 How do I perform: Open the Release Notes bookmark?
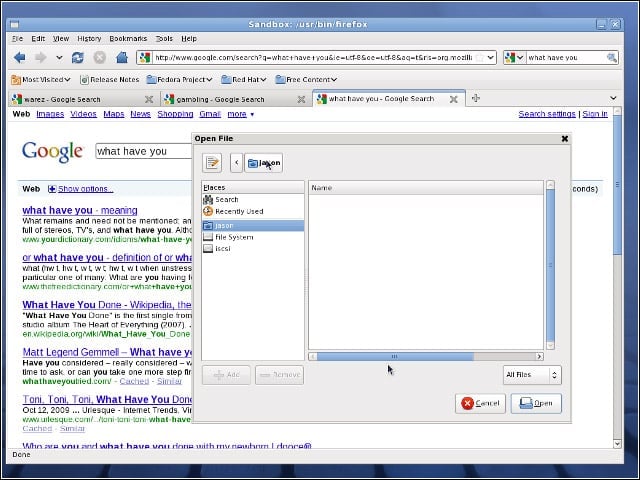(109, 80)
